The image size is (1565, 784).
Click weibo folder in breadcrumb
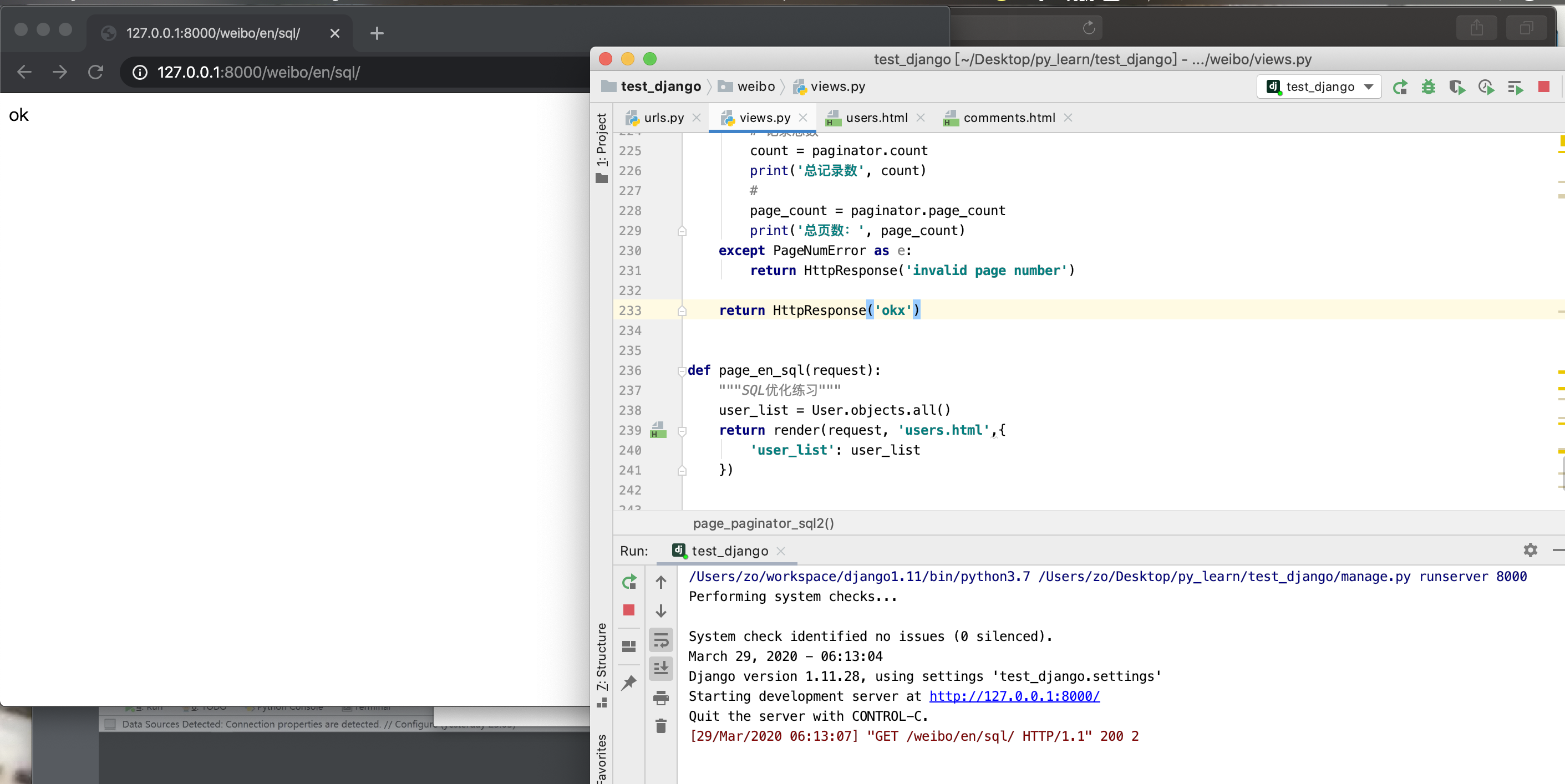[x=746, y=86]
